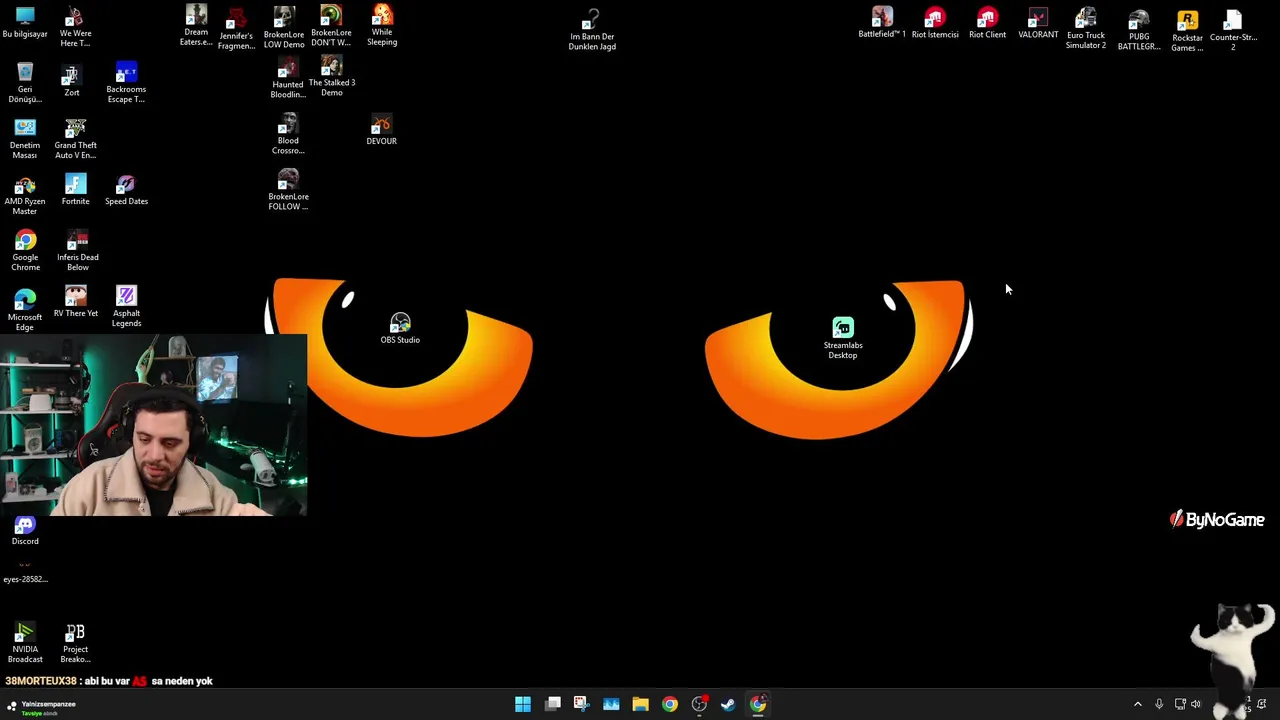
Task: Open Microsoft Edge desktop shortcut
Action: (x=25, y=308)
